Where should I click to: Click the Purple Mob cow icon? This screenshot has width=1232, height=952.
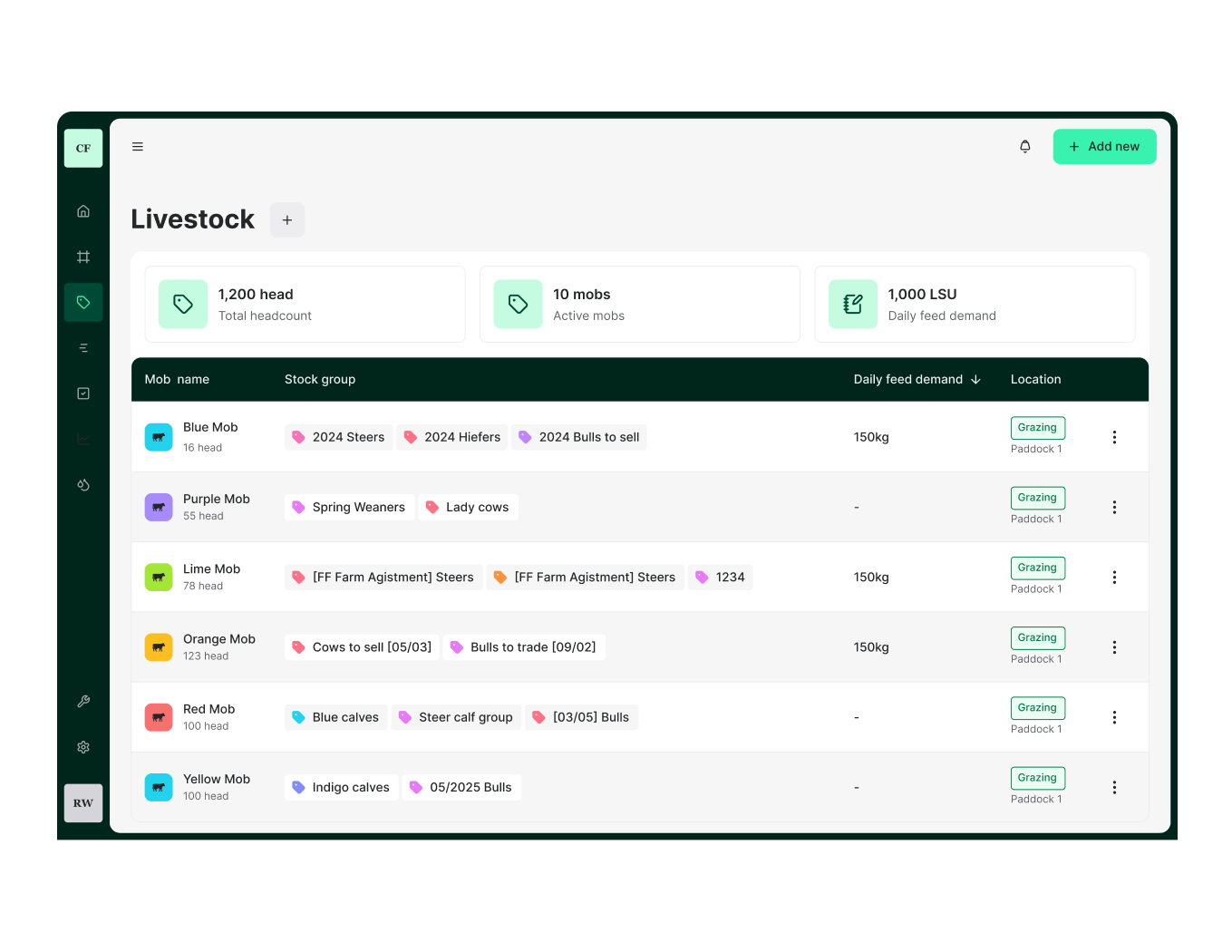[159, 507]
